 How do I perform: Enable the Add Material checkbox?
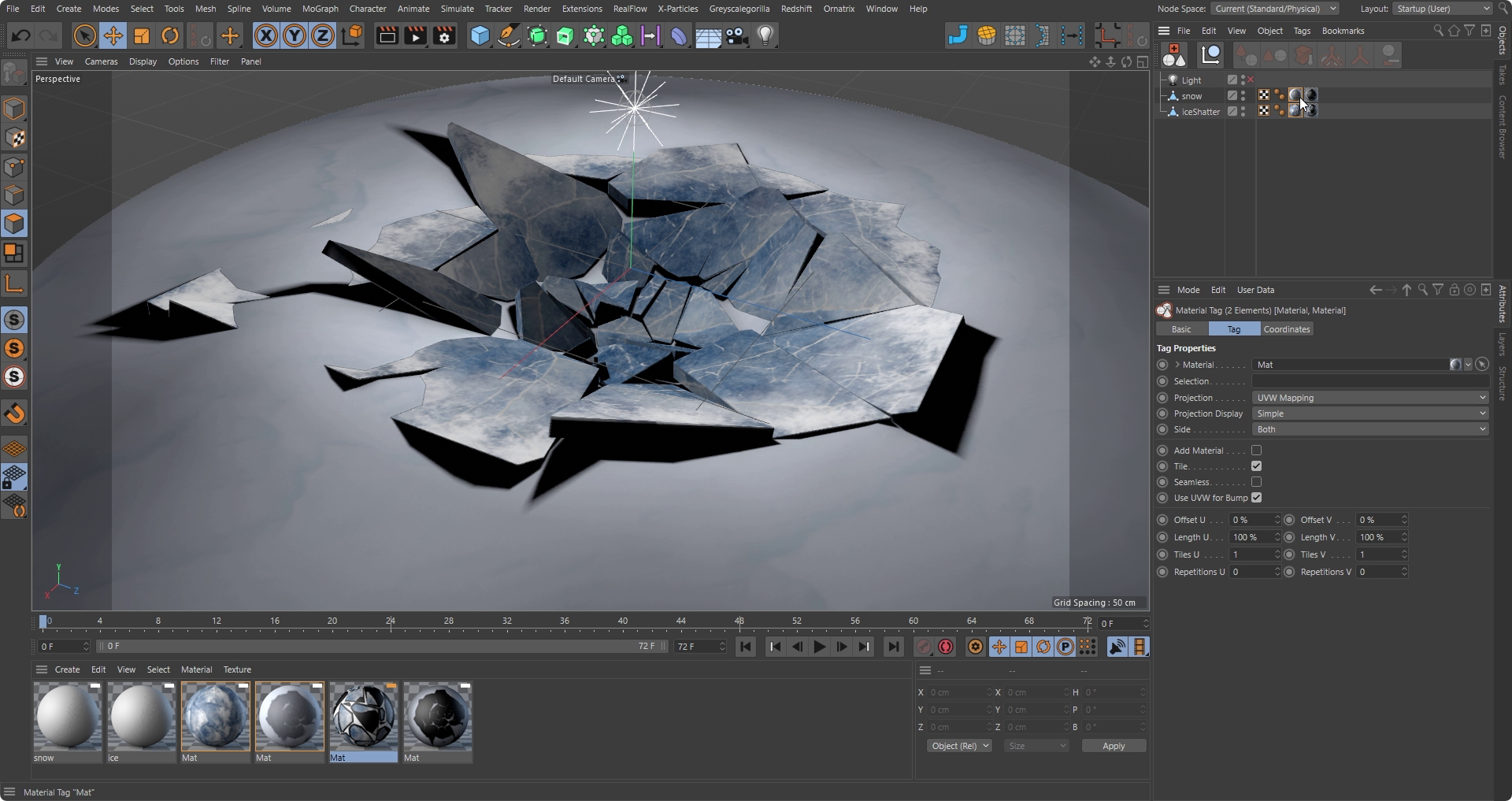pos(1256,451)
